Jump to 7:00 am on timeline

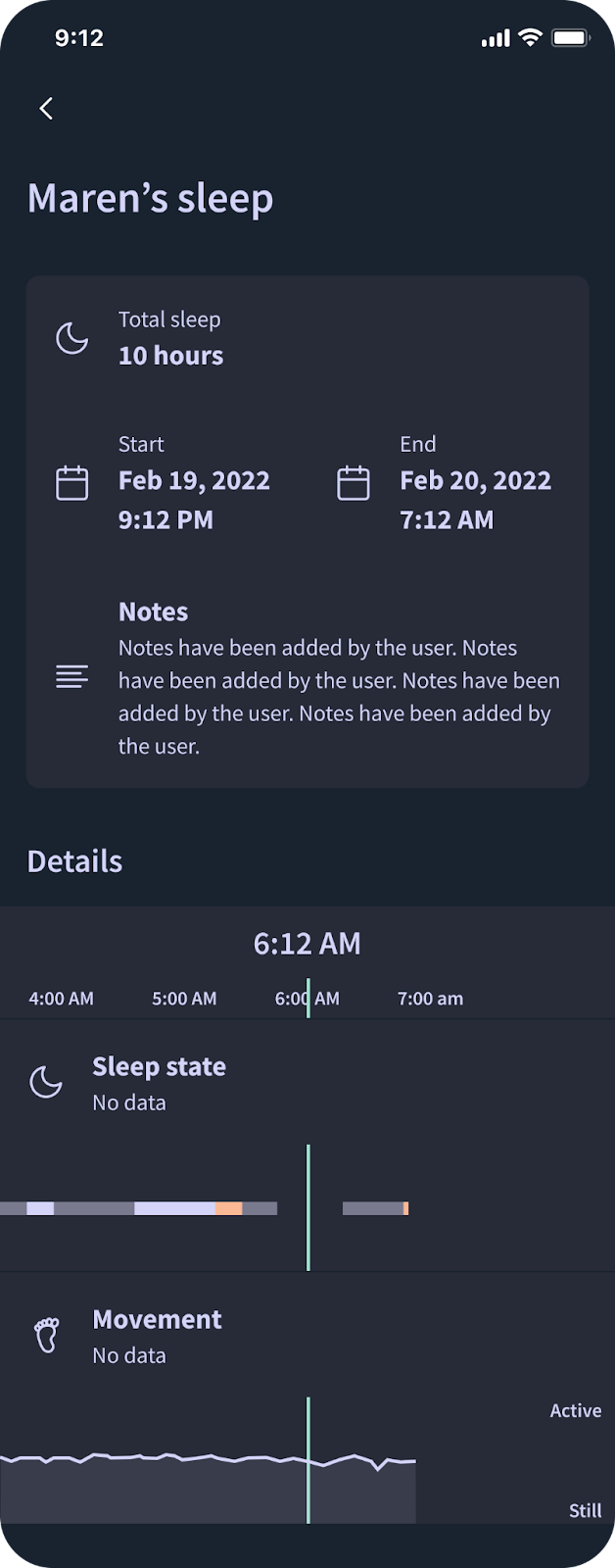tap(430, 999)
